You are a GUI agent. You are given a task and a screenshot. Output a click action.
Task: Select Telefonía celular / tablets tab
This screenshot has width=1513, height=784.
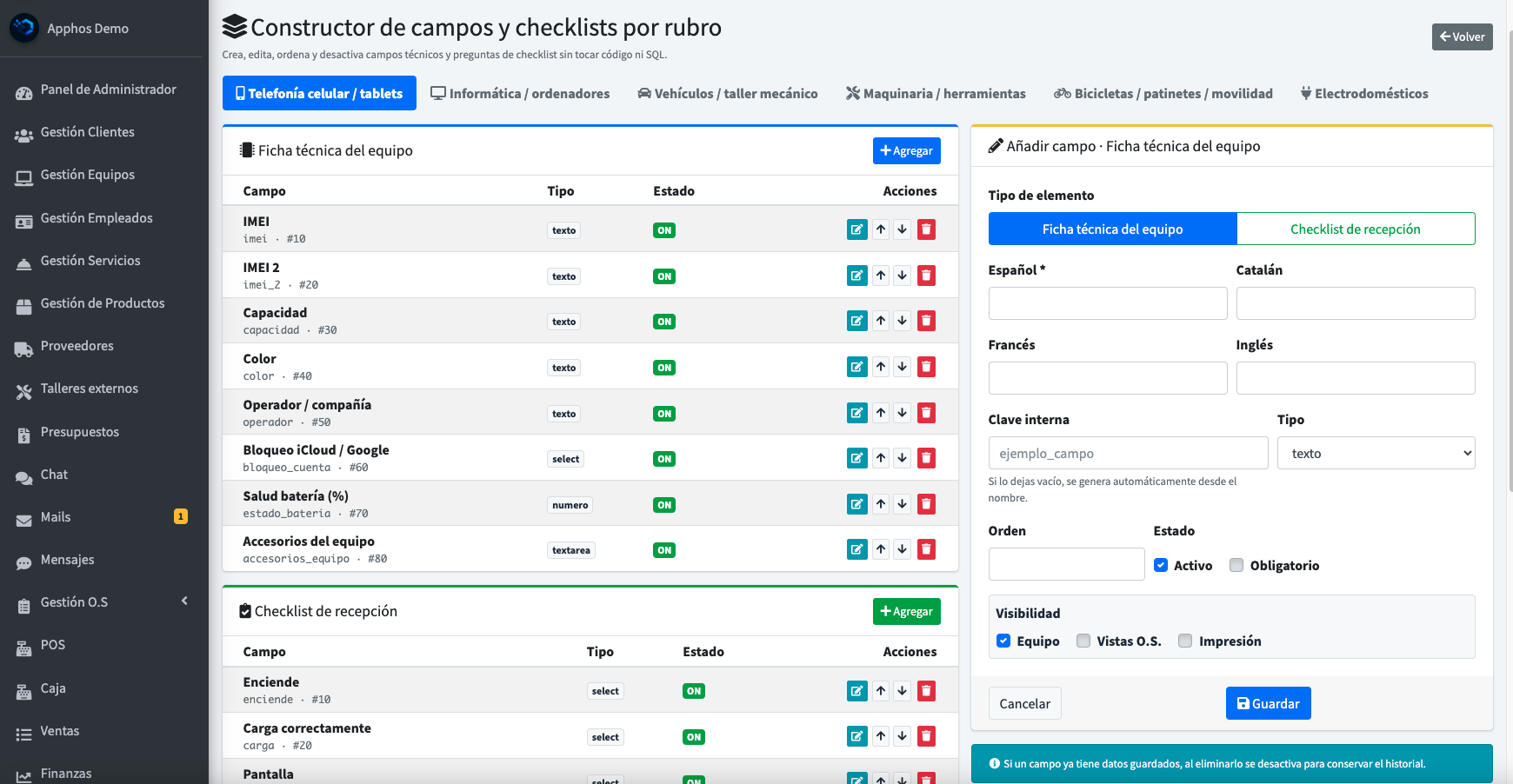[319, 93]
